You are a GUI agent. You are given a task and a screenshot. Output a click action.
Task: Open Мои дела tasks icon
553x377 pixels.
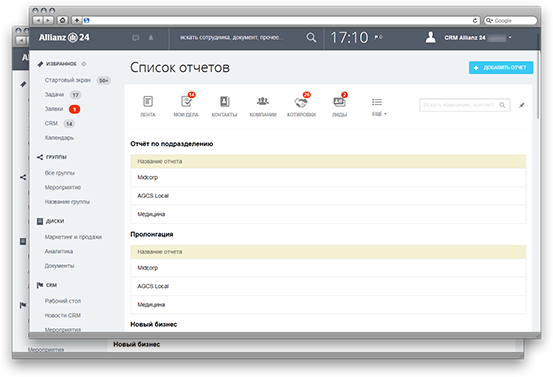[186, 102]
